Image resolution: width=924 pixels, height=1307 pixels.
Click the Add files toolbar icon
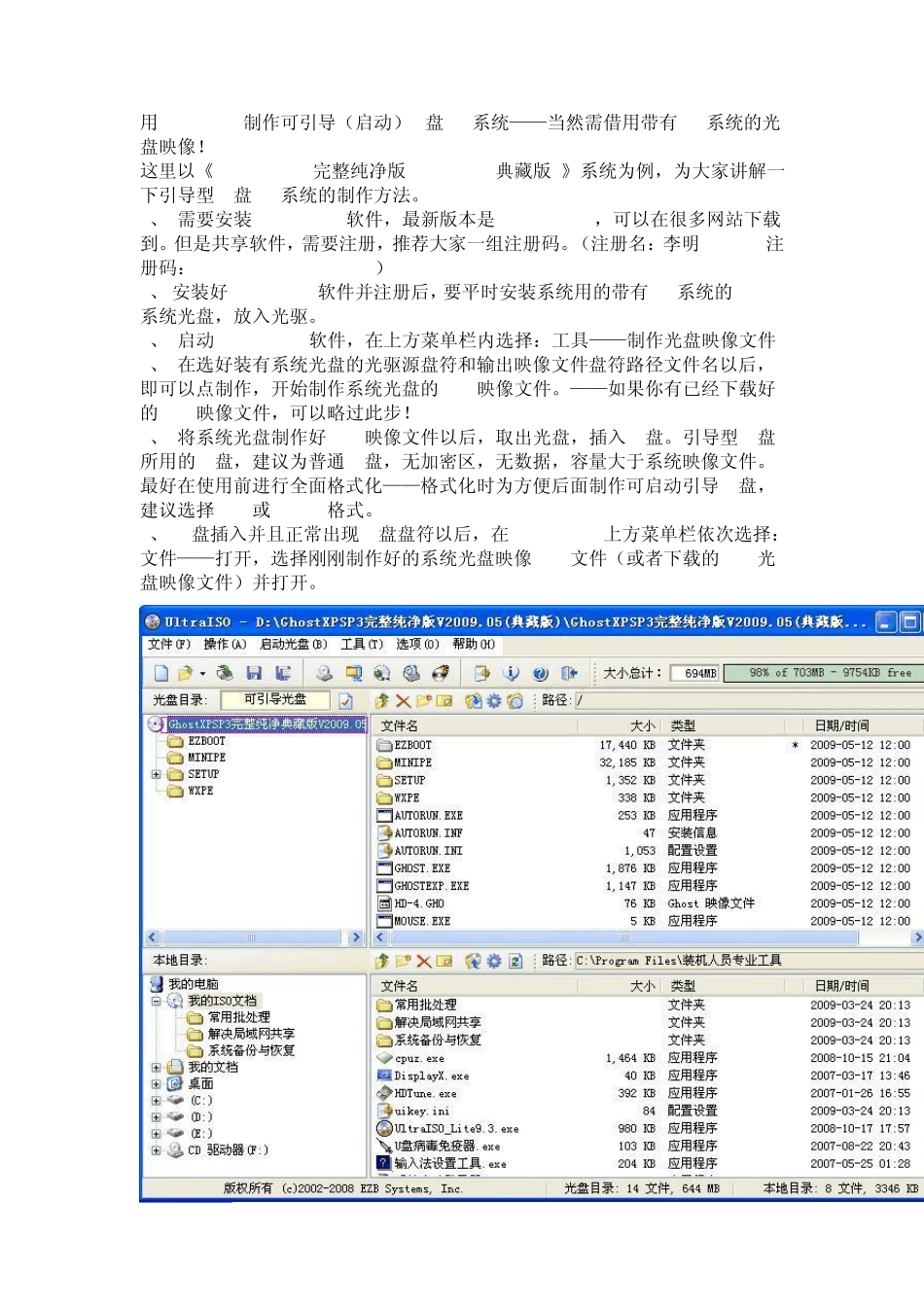point(481,673)
